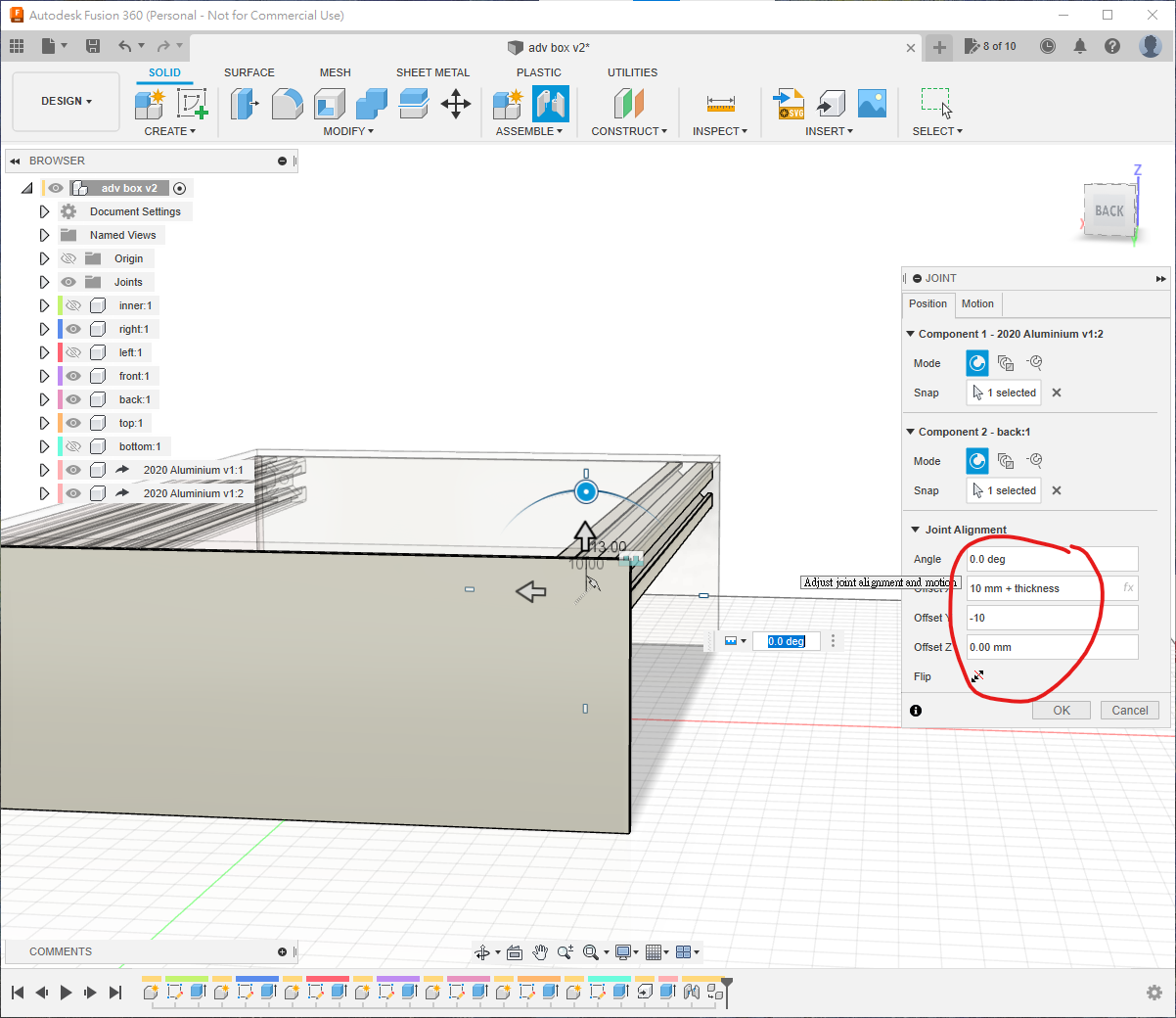Click the Measure tool in Inspect
The image size is (1176, 1018).
[720, 104]
